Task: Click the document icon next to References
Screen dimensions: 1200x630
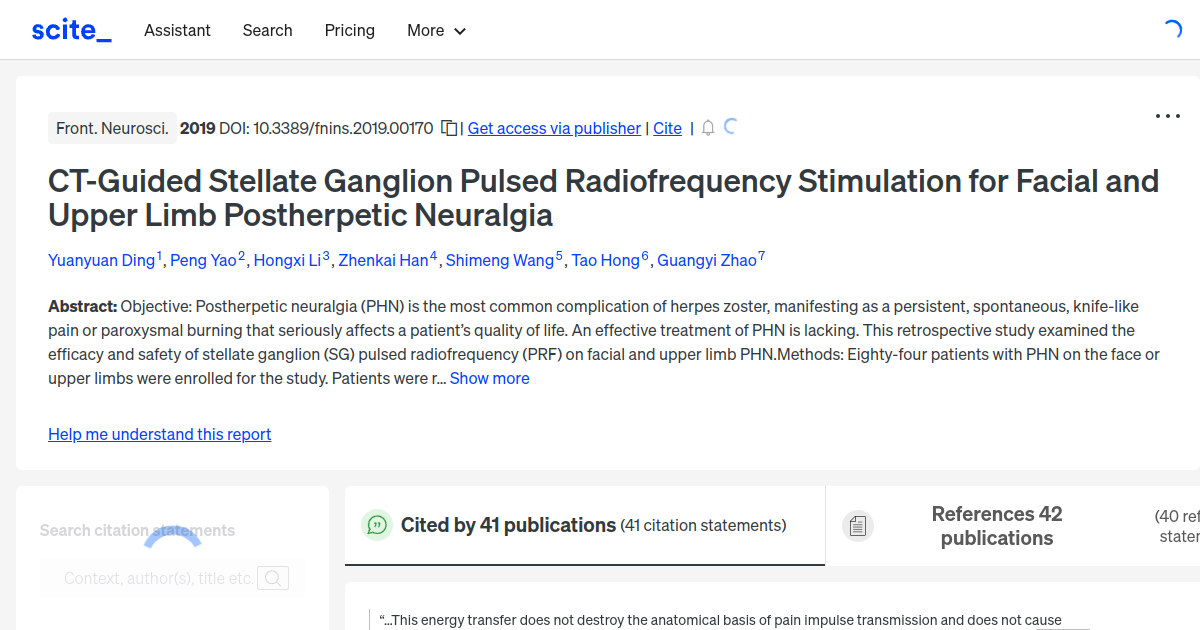Action: tap(858, 525)
